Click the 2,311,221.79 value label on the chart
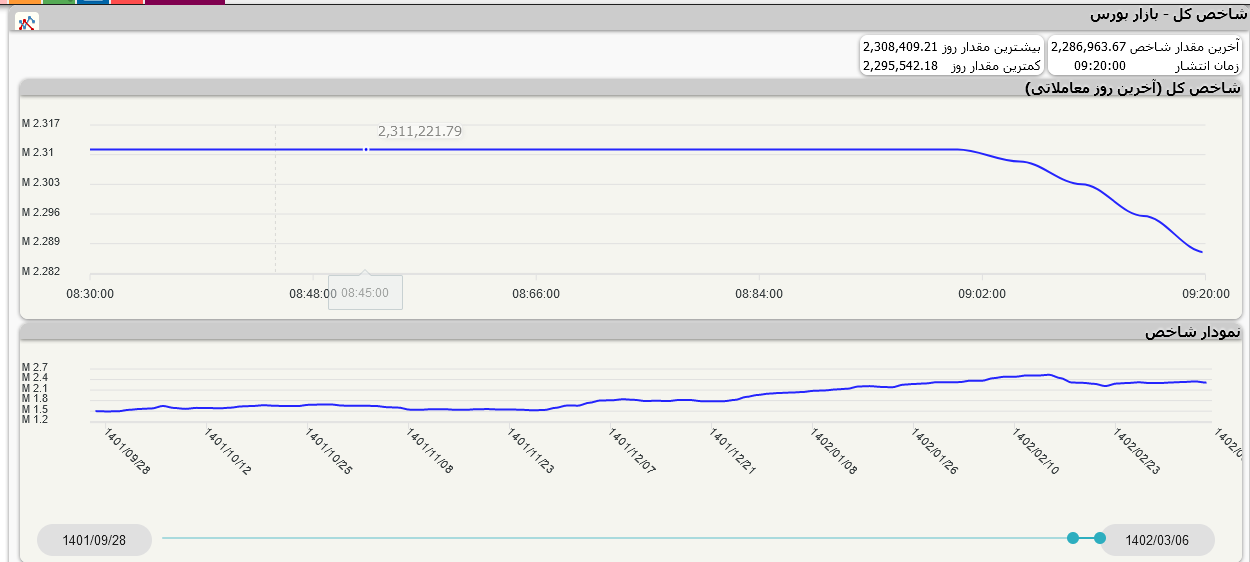 point(420,131)
